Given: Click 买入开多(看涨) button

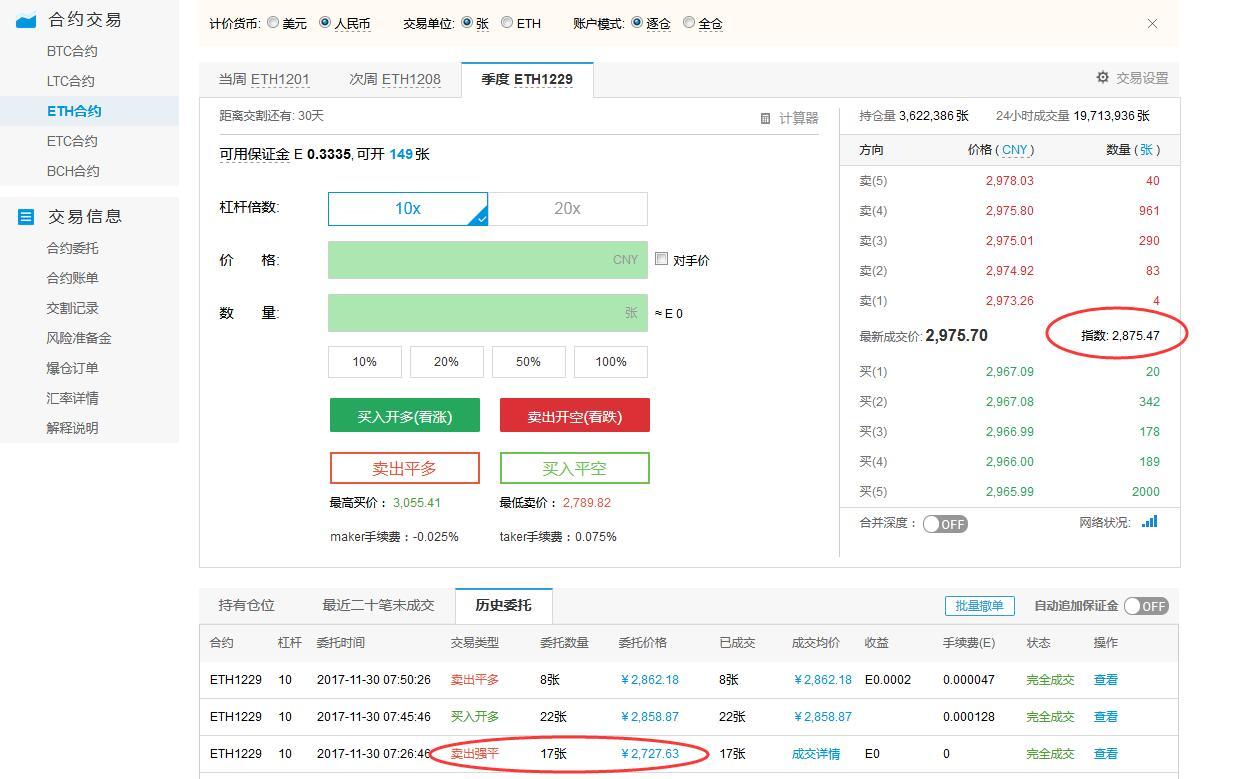Looking at the screenshot, I should pyautogui.click(x=405, y=416).
